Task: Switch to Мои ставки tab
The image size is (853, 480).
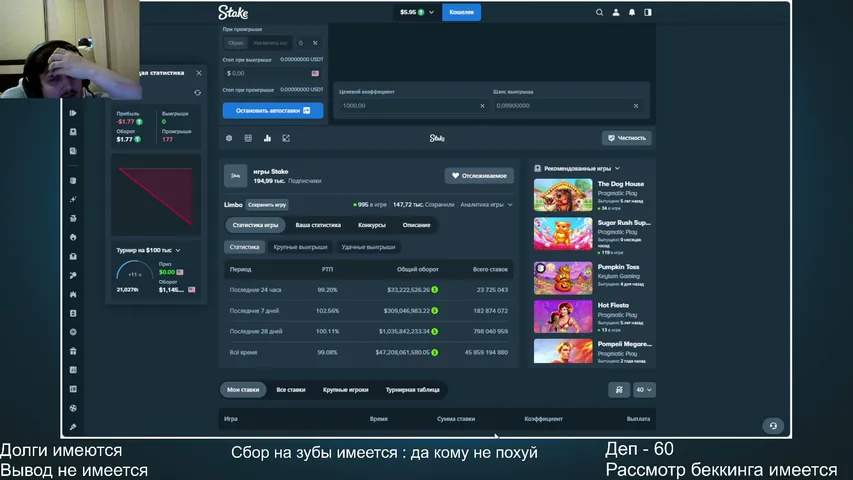Action: point(243,390)
